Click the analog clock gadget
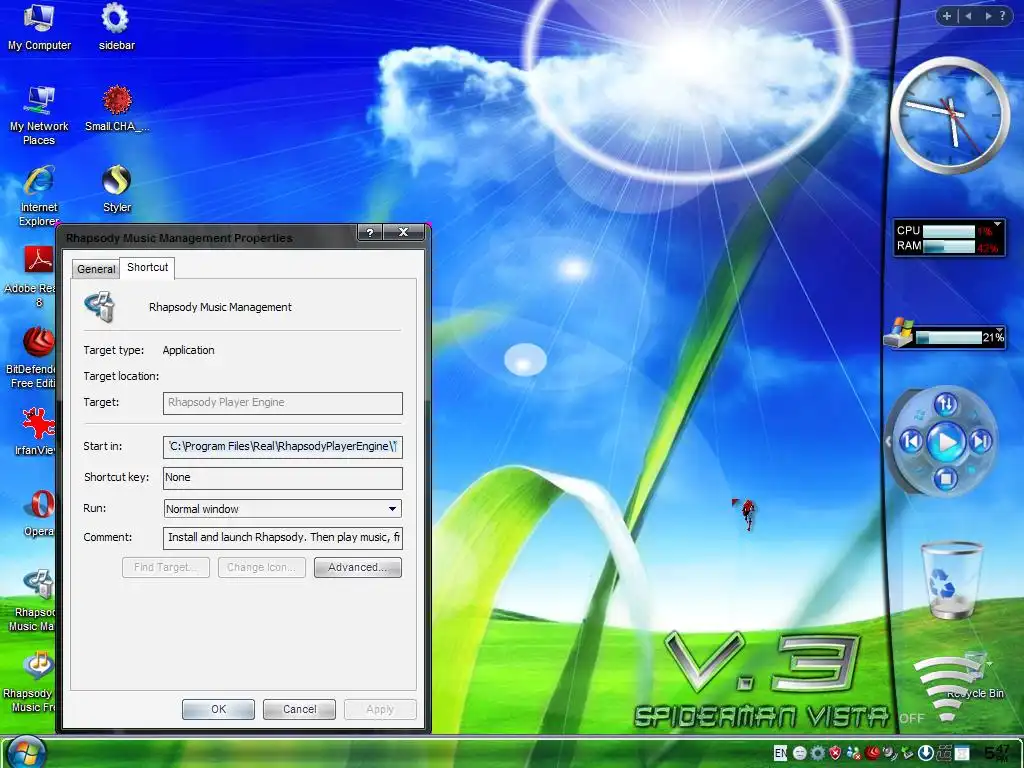Viewport: 1024px width, 768px height. click(950, 116)
